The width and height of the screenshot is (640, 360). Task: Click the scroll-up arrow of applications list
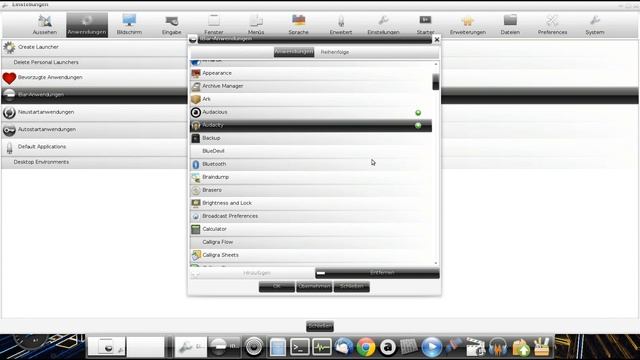click(436, 64)
